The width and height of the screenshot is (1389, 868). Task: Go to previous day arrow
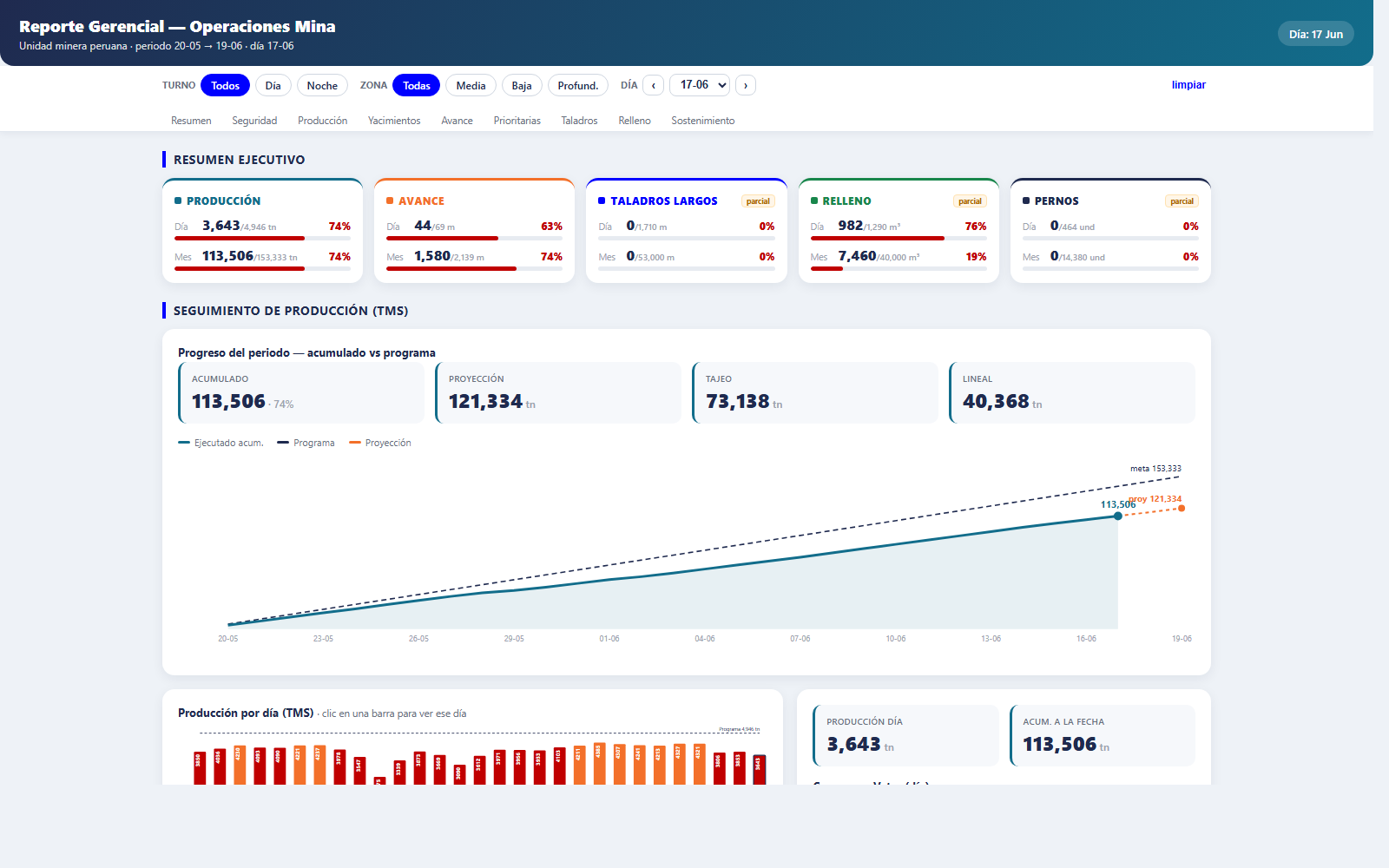(654, 85)
